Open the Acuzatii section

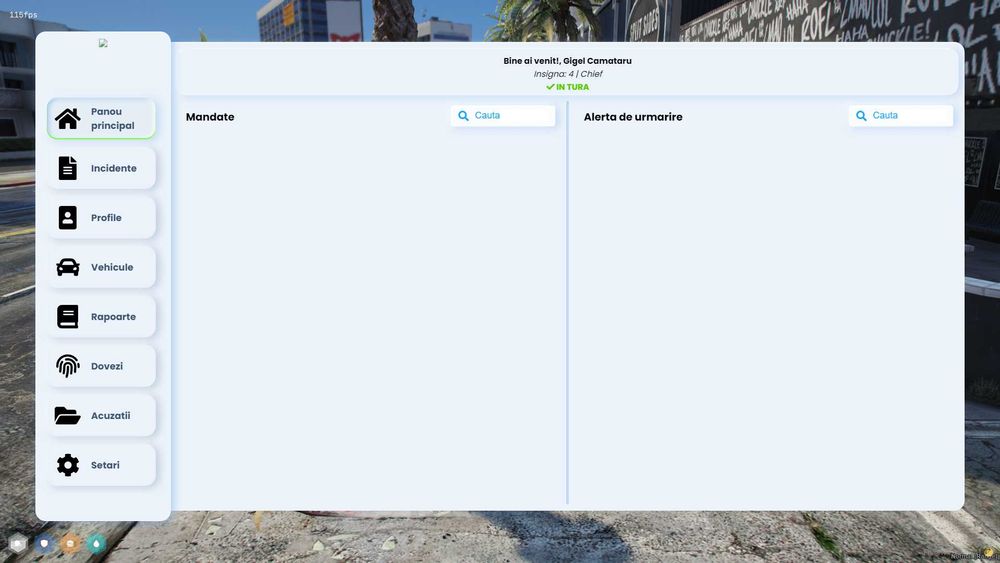[x=101, y=416]
